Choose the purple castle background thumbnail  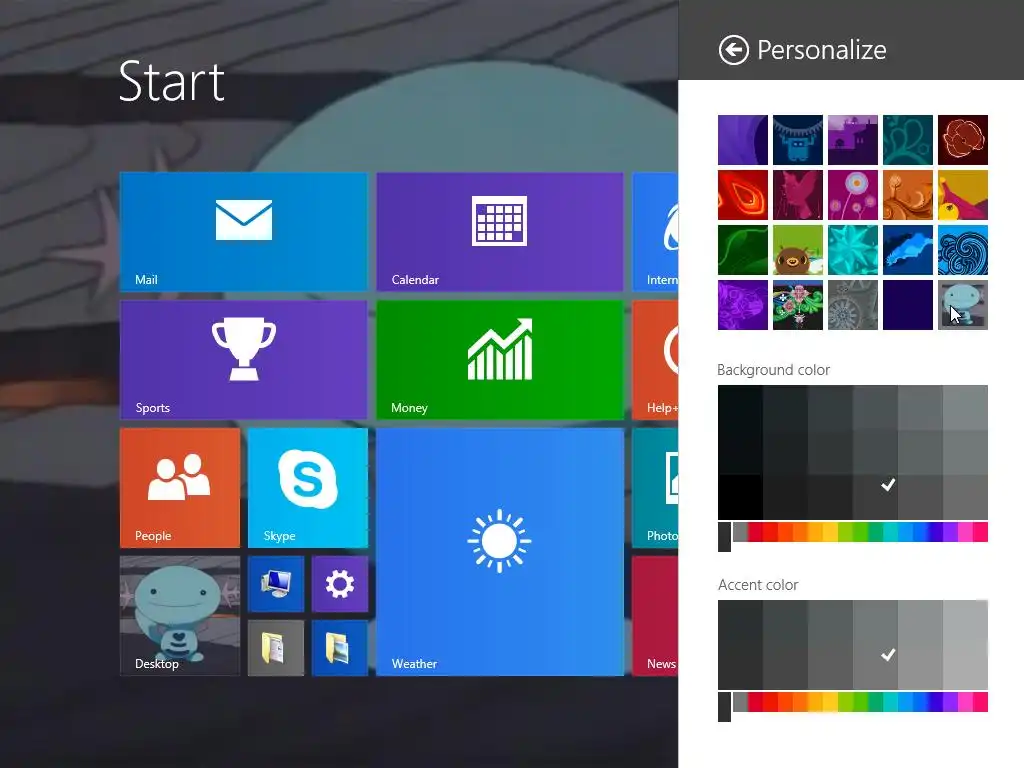(x=852, y=140)
